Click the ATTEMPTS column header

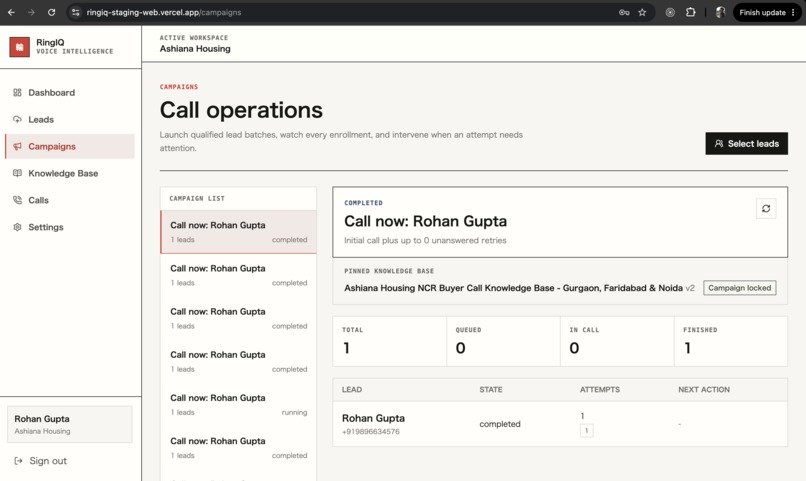(x=599, y=390)
